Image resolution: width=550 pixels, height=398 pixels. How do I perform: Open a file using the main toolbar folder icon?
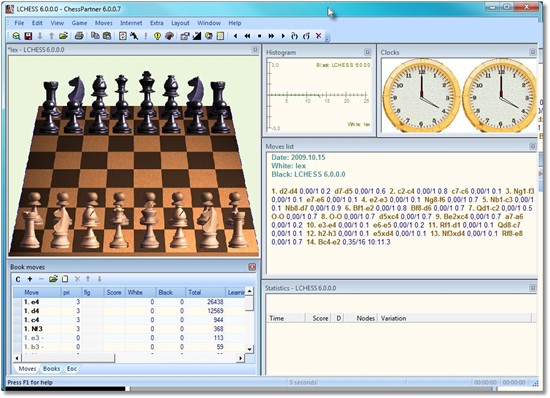coord(63,36)
